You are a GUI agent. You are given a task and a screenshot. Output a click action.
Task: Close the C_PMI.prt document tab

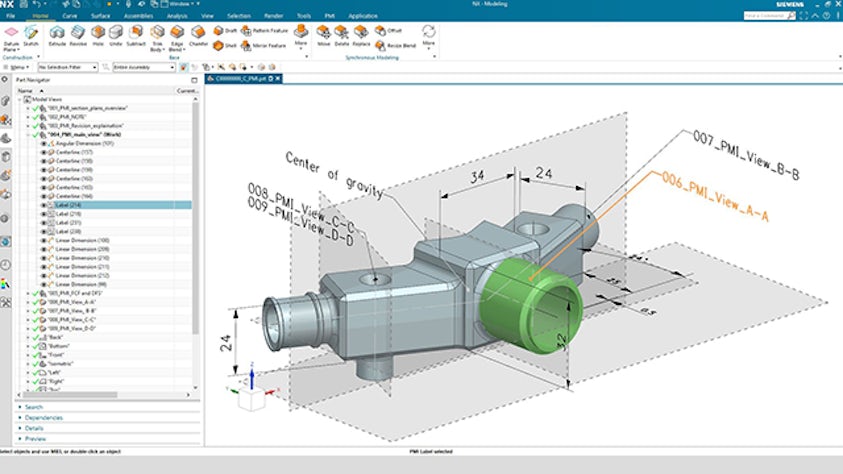pyautogui.click(x=278, y=78)
